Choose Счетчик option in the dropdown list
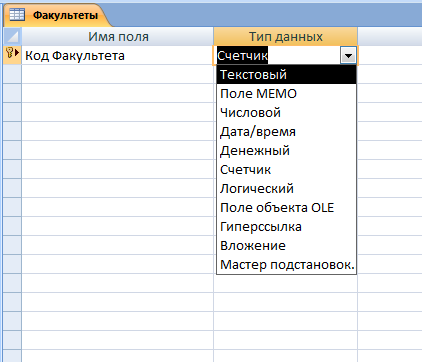Image resolution: width=422 pixels, height=362 pixels. 286,169
